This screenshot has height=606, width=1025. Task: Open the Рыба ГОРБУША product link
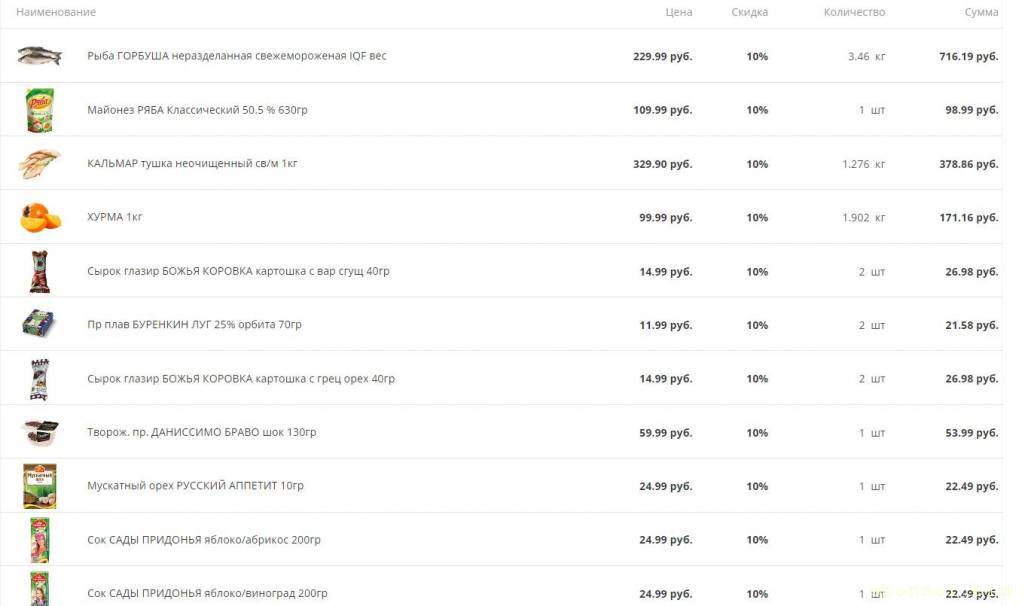pyautogui.click(x=236, y=56)
